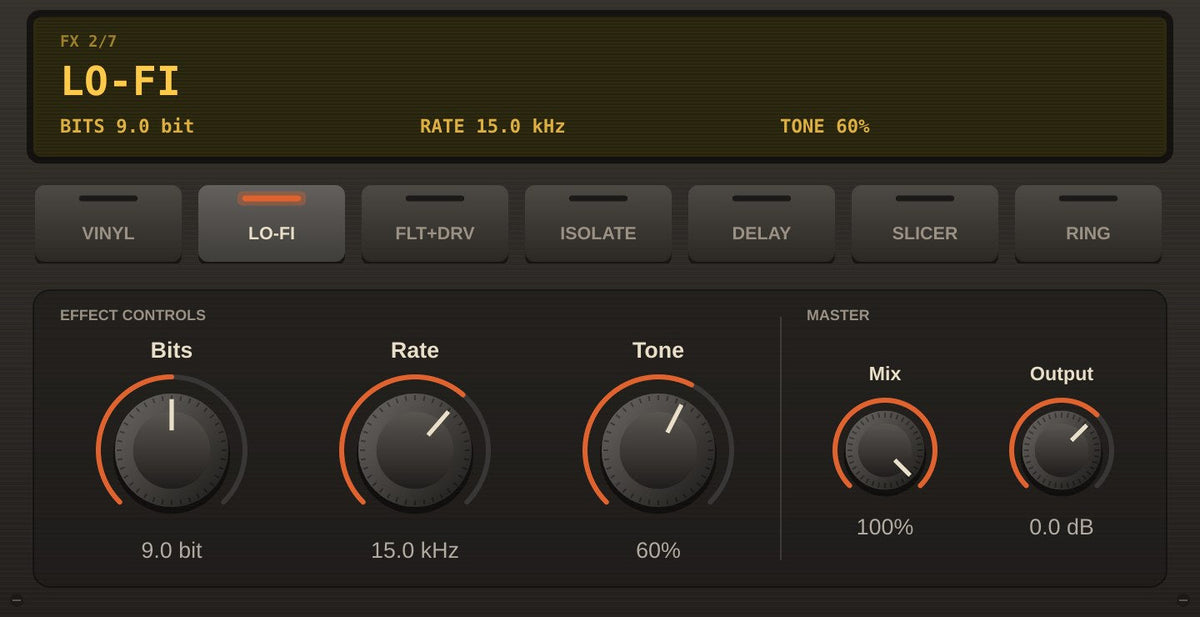Click the 0.0 dB Output value
This screenshot has width=1200, height=617.
click(1061, 527)
